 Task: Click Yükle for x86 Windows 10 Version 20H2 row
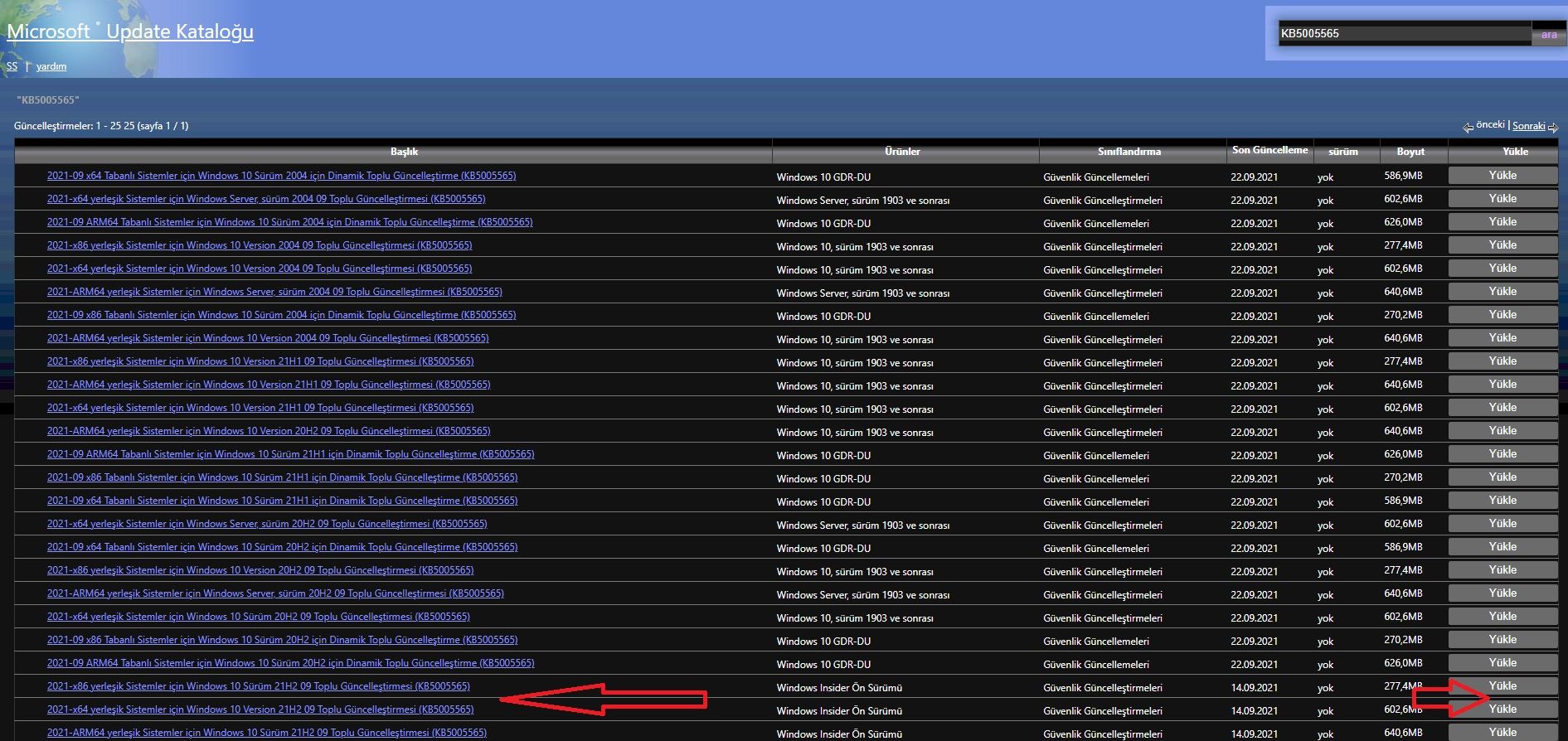[1502, 570]
